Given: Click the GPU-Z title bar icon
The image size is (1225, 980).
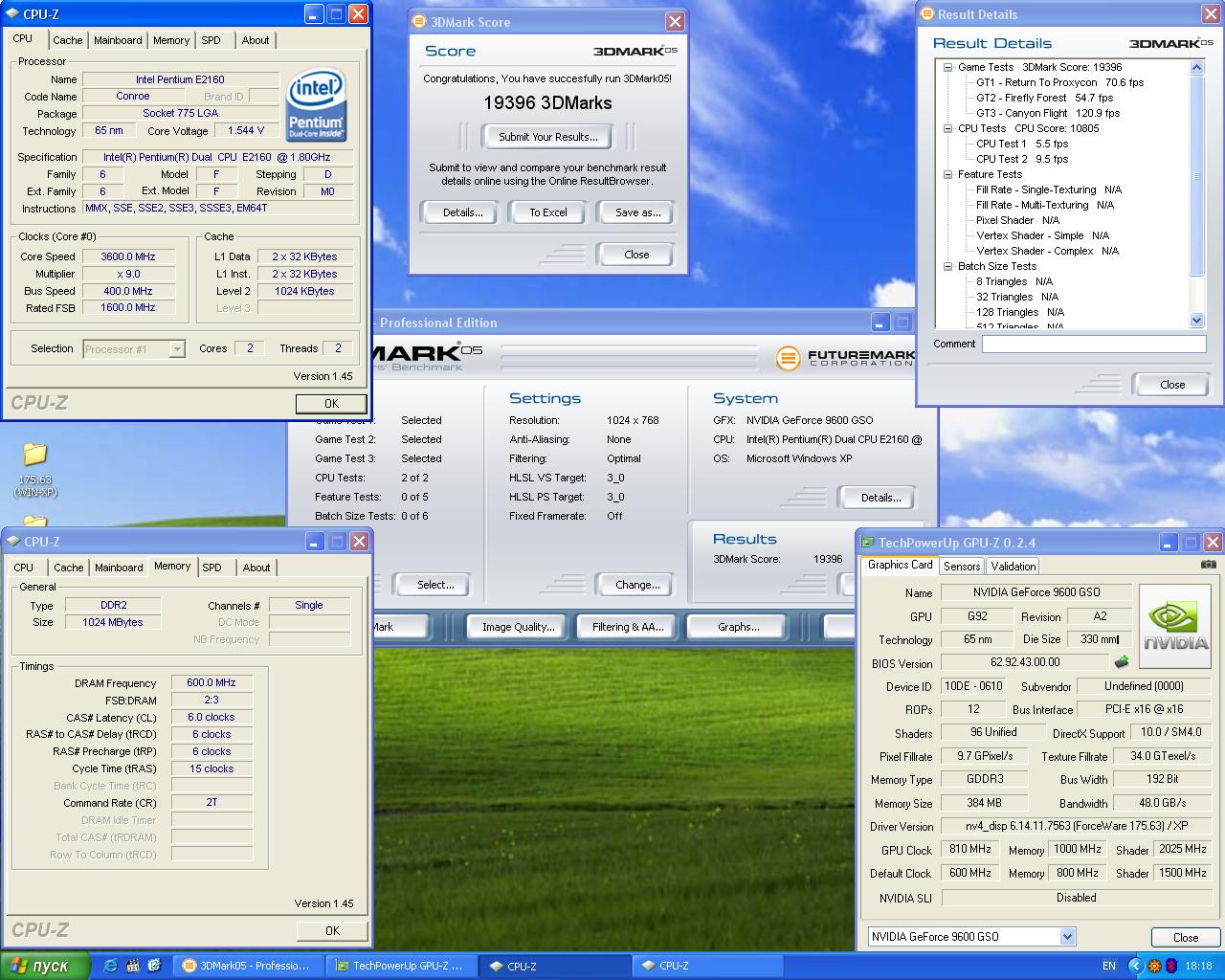Looking at the screenshot, I should (x=867, y=543).
